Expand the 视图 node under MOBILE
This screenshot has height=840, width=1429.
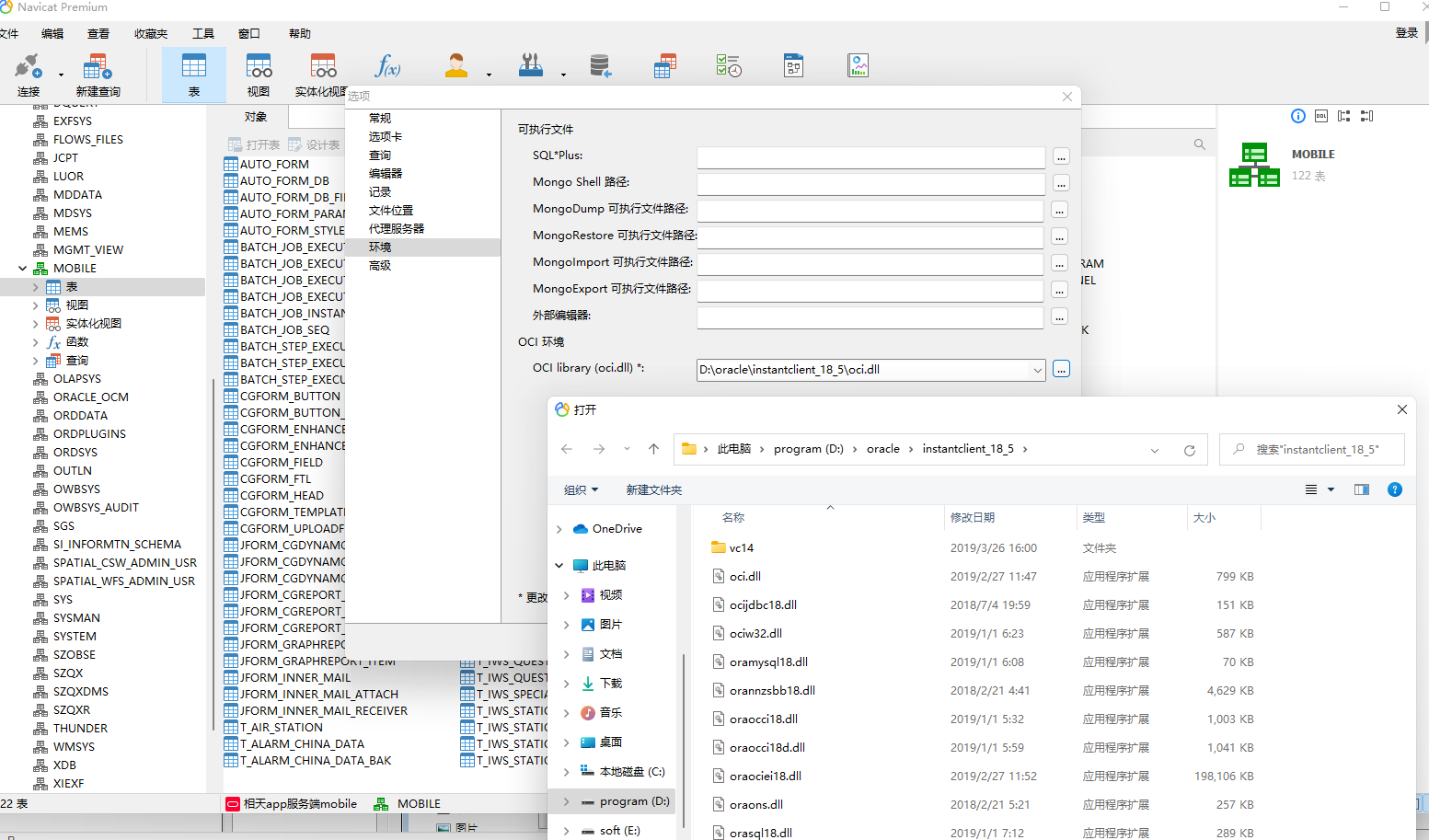point(36,305)
